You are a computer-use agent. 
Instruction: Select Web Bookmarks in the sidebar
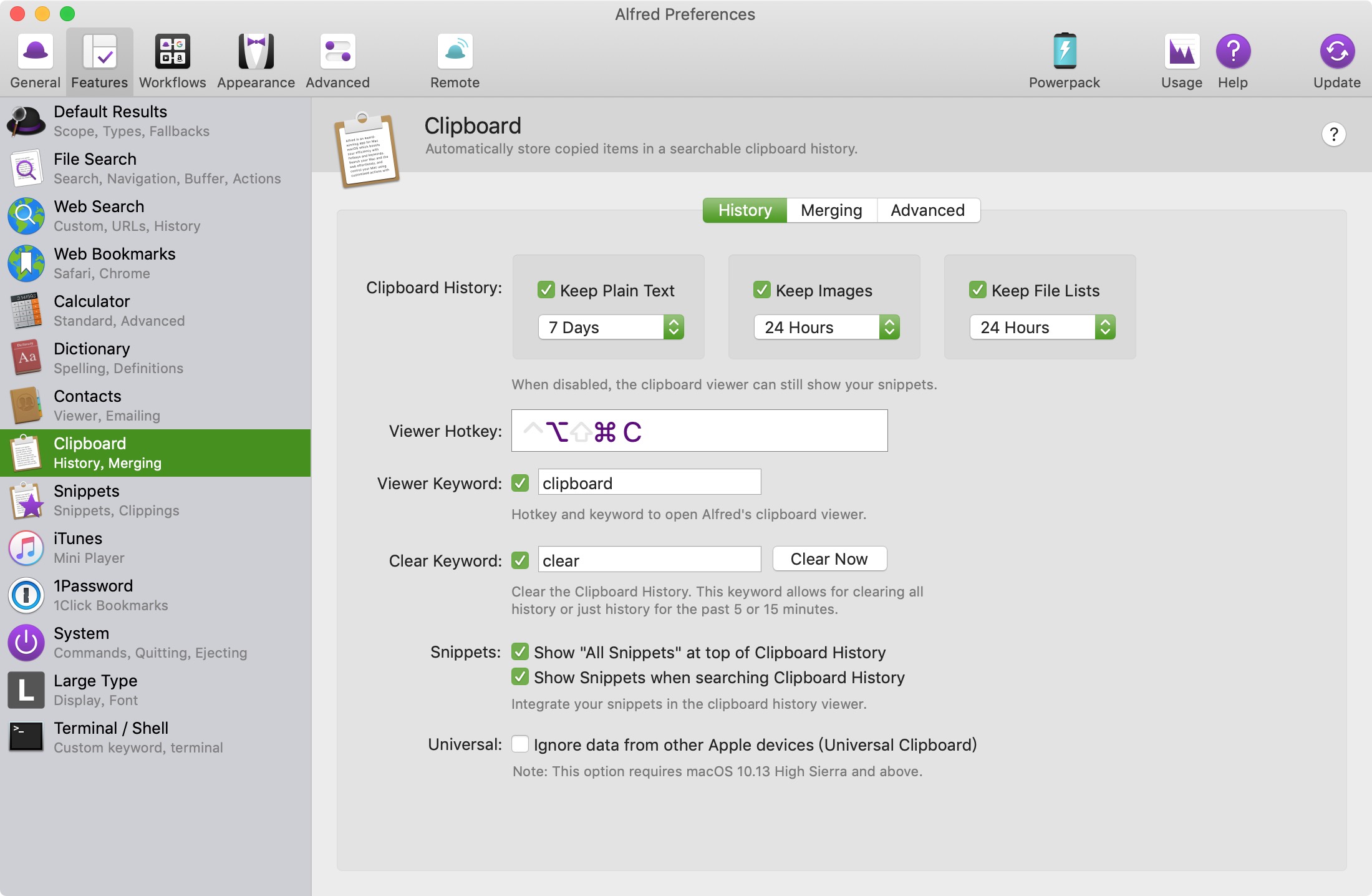[155, 263]
